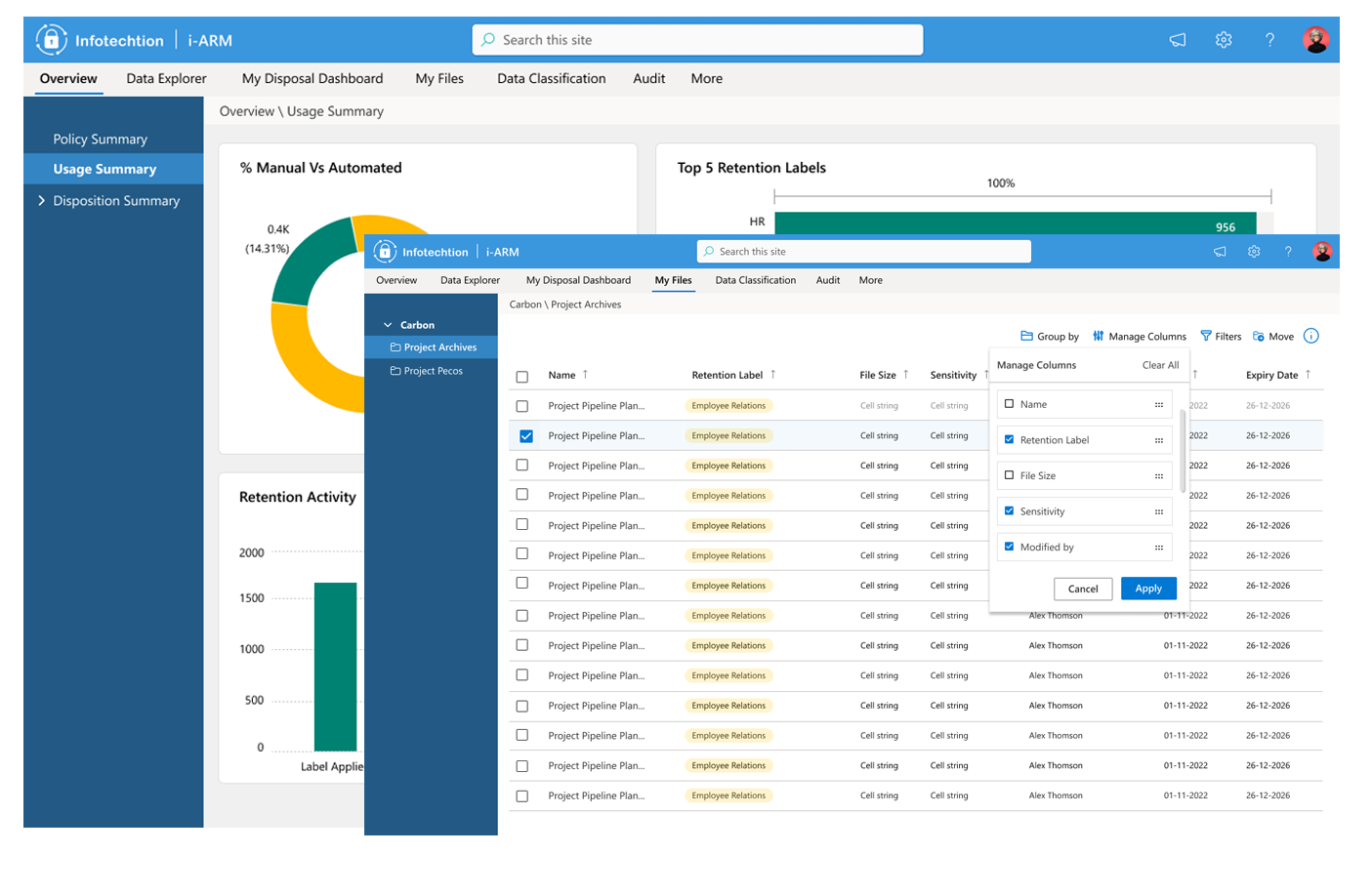The height and width of the screenshot is (895, 1372).
Task: Click the Search this site field in the My Files window
Action: pyautogui.click(x=864, y=252)
